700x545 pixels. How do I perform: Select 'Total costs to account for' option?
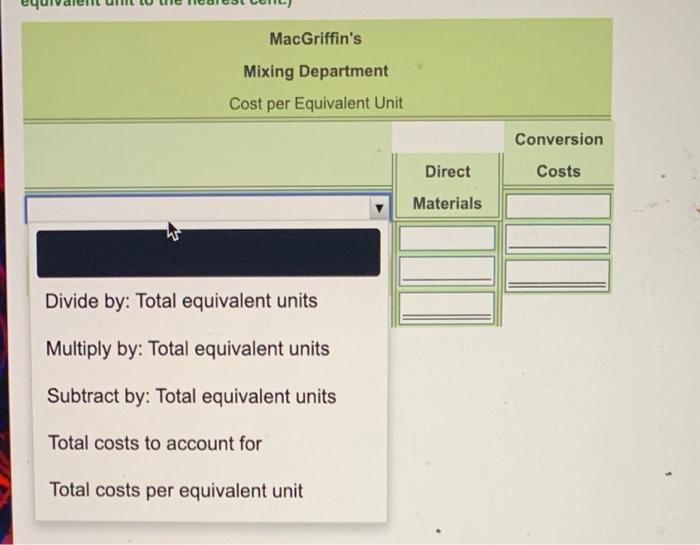click(154, 443)
